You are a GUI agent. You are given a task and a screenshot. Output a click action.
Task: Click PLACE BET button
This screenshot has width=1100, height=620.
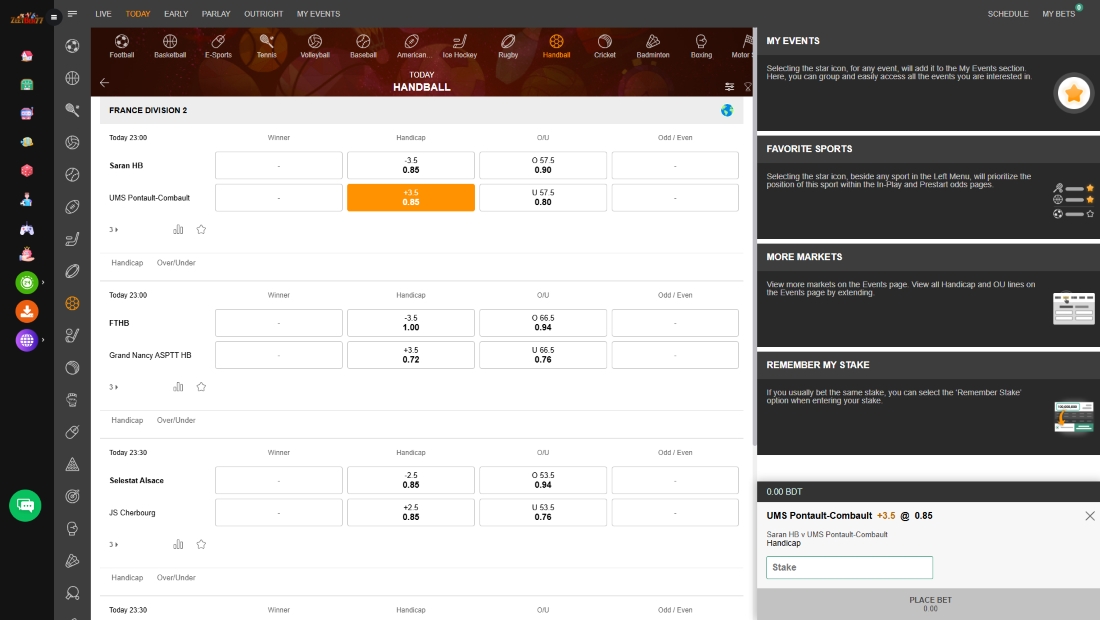point(929,604)
